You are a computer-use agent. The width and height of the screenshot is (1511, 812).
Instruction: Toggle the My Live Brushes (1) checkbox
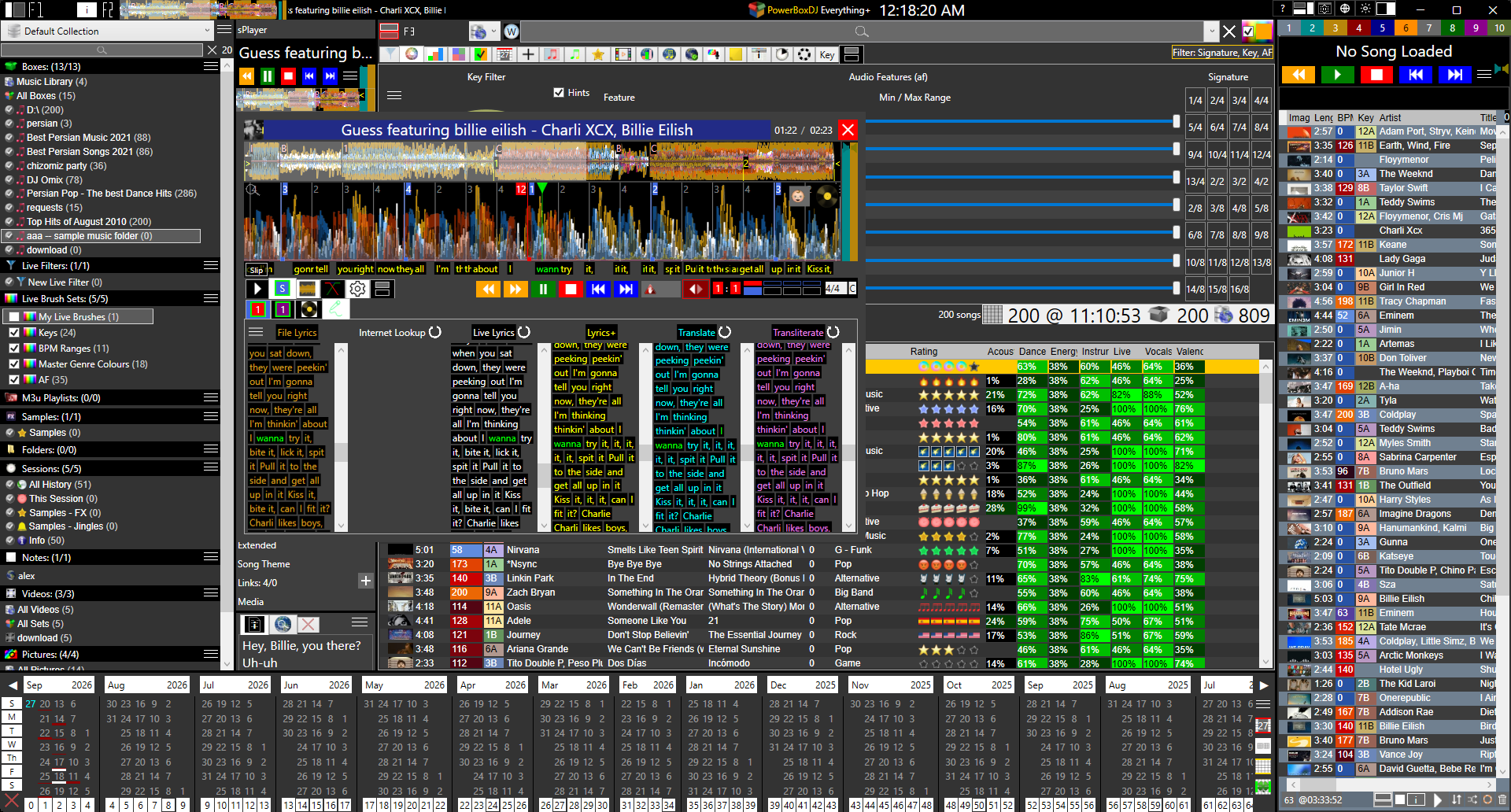pos(13,317)
